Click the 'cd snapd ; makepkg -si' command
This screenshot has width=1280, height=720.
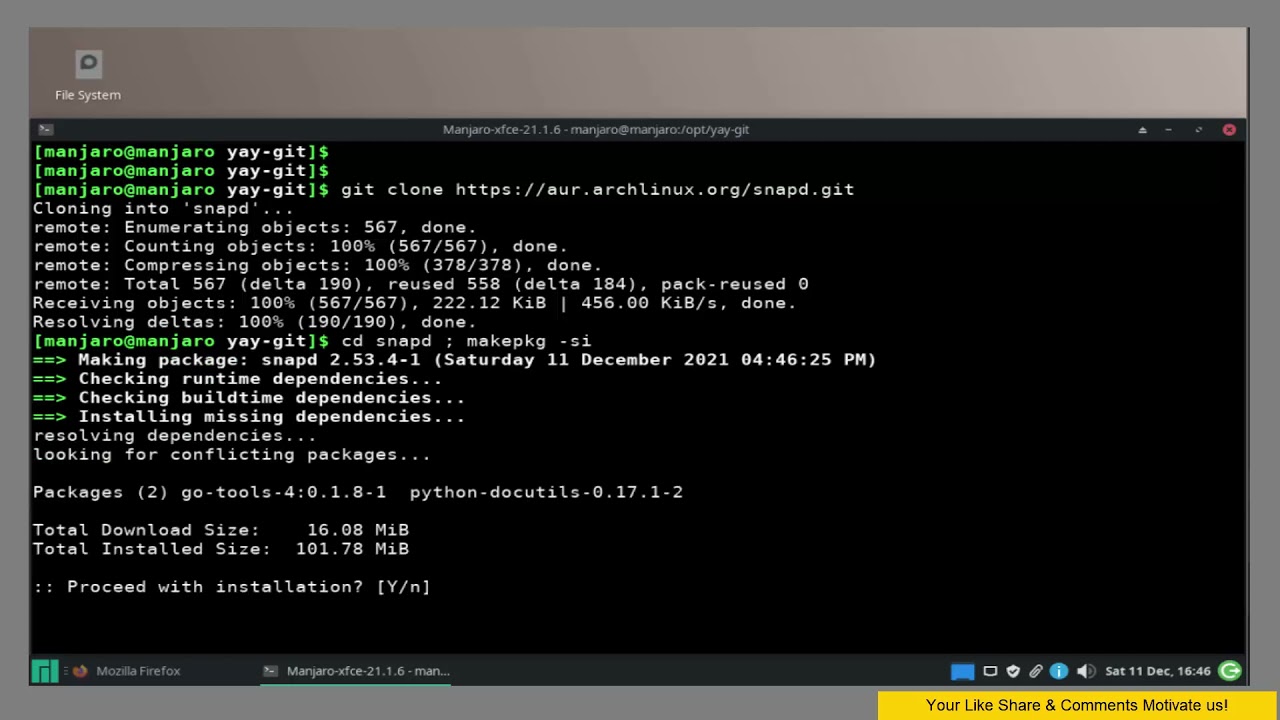point(466,341)
